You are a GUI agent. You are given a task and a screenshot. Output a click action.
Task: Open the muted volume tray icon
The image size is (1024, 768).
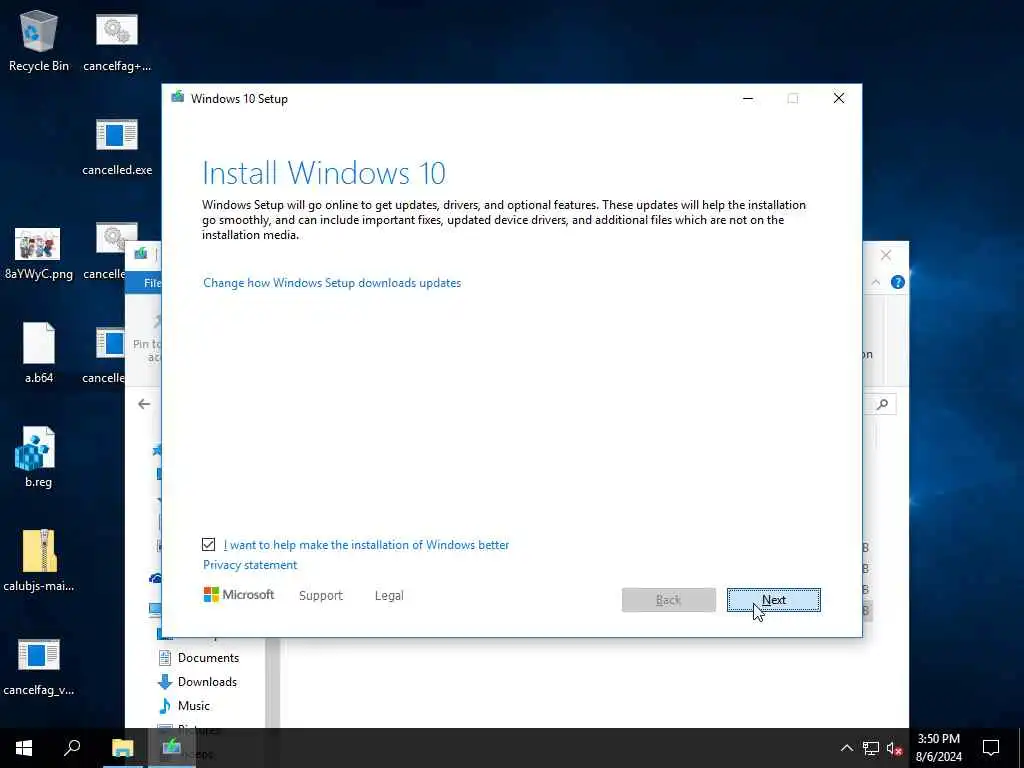click(x=894, y=748)
